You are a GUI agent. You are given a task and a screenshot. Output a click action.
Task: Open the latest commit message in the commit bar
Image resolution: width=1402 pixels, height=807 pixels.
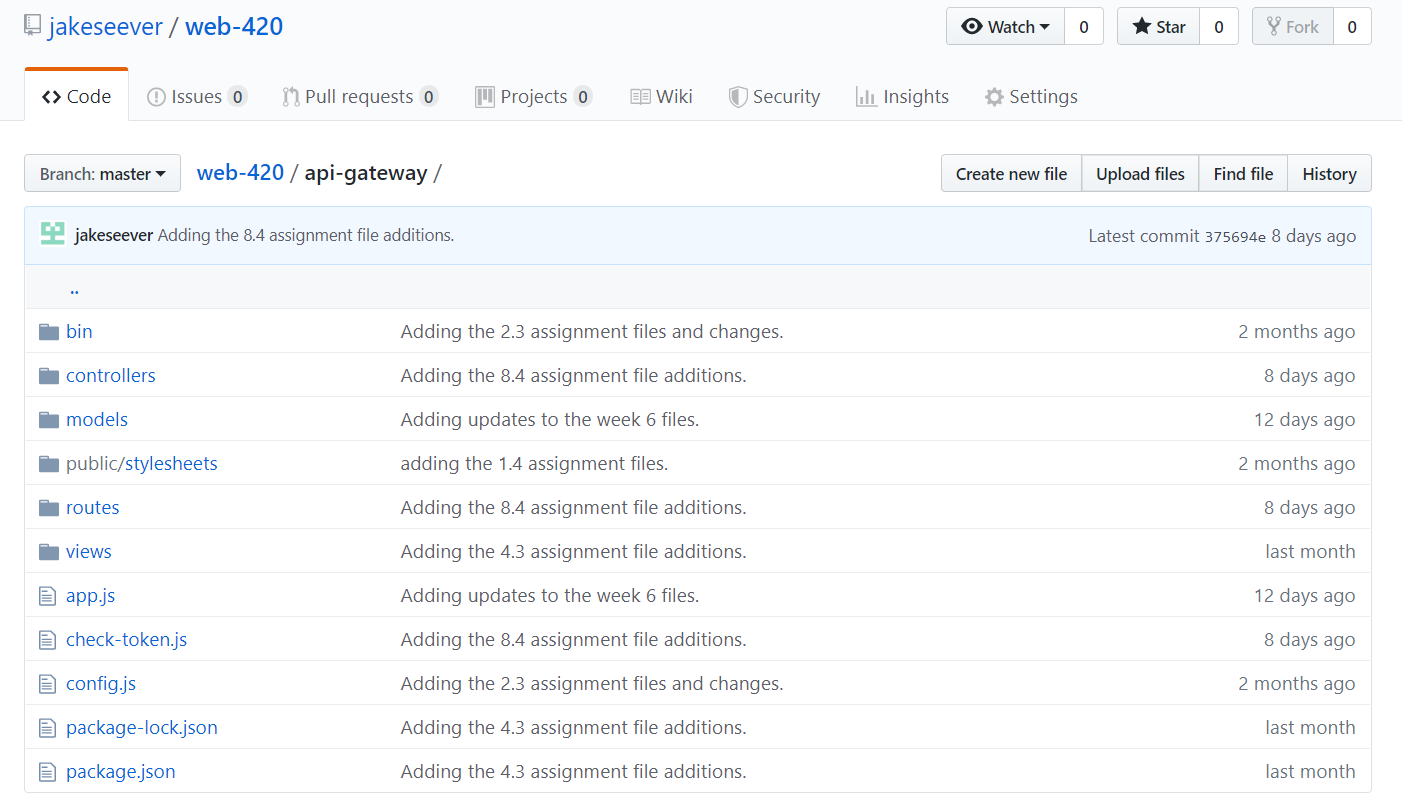(306, 235)
